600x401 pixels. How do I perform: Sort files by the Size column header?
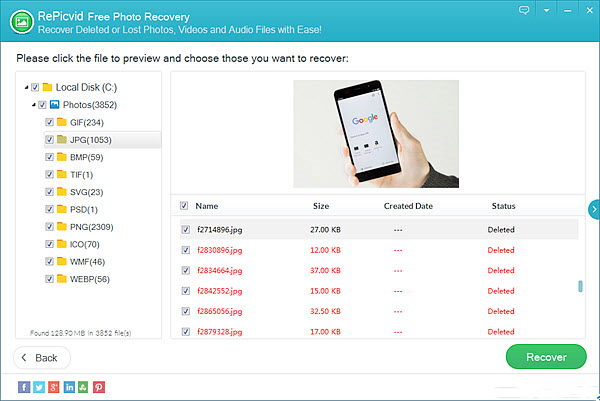[x=321, y=206]
